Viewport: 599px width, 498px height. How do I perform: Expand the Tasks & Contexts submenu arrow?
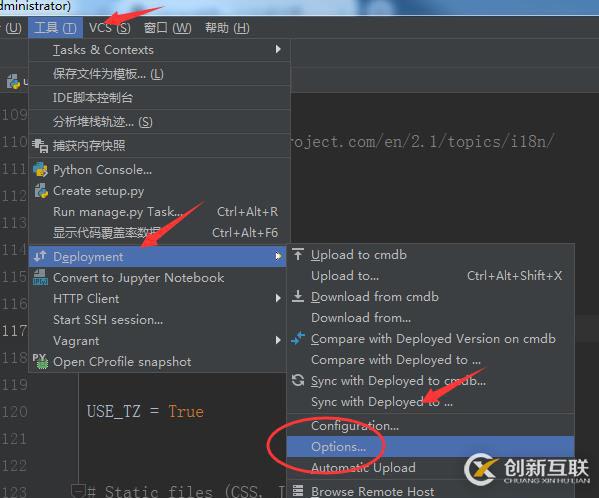(x=278, y=49)
